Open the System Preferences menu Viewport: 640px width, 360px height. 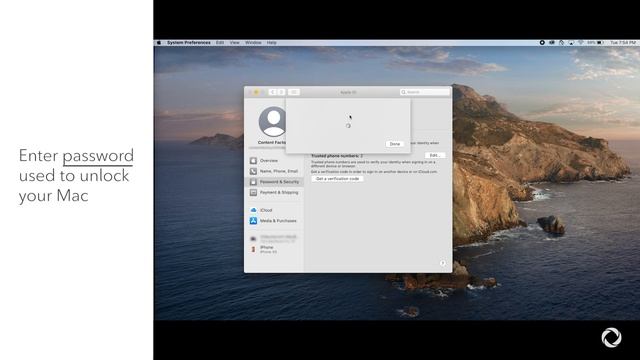[189, 42]
